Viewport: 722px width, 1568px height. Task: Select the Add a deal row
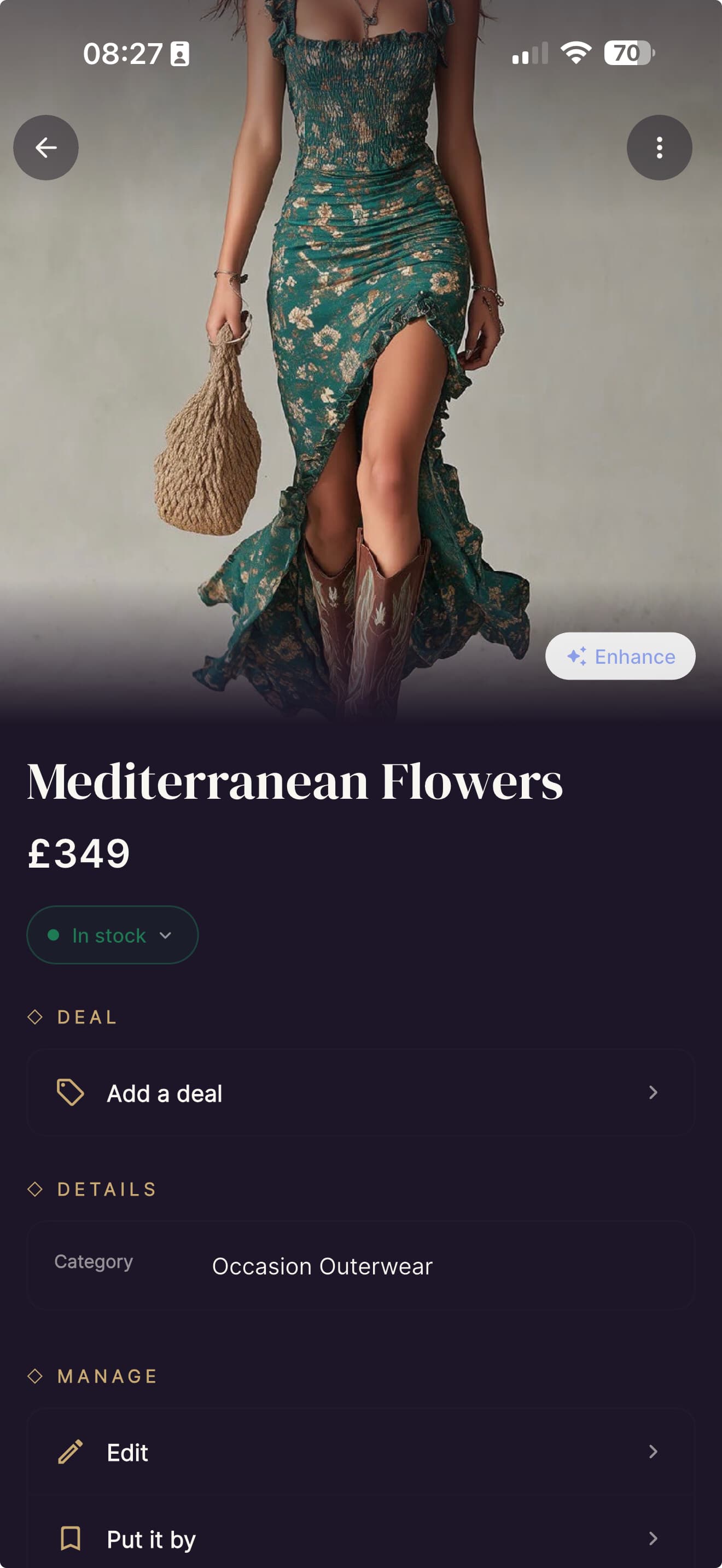coord(361,1092)
